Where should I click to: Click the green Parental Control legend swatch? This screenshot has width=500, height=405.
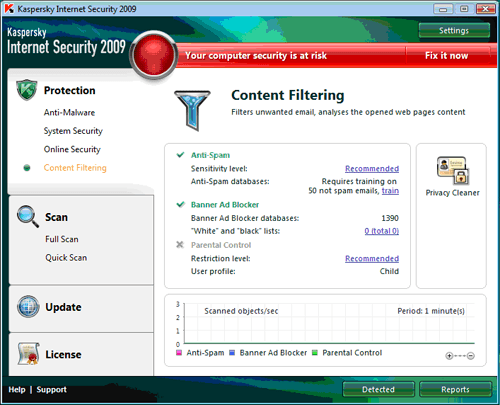click(315, 353)
